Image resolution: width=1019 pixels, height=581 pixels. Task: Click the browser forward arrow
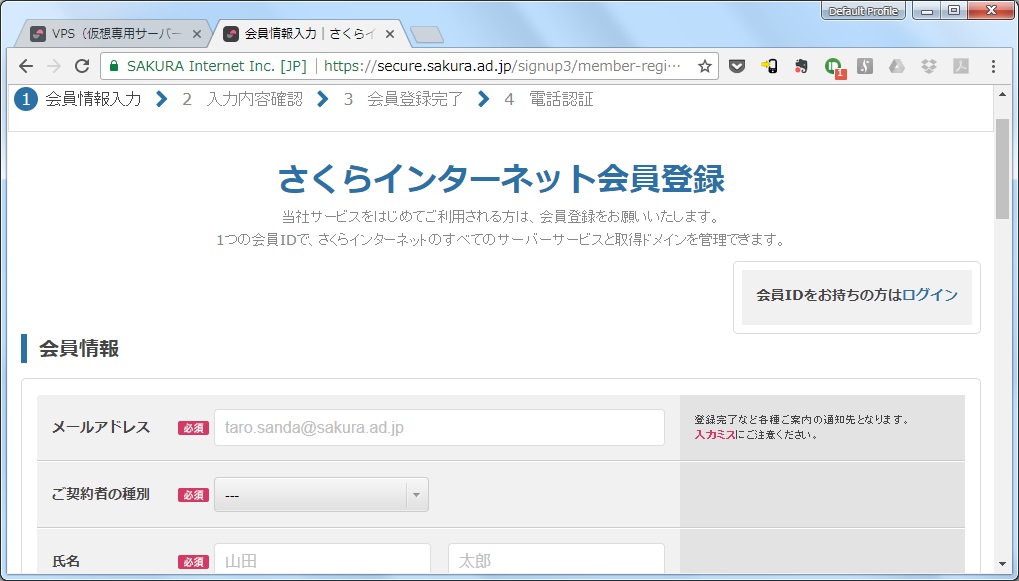[54, 66]
